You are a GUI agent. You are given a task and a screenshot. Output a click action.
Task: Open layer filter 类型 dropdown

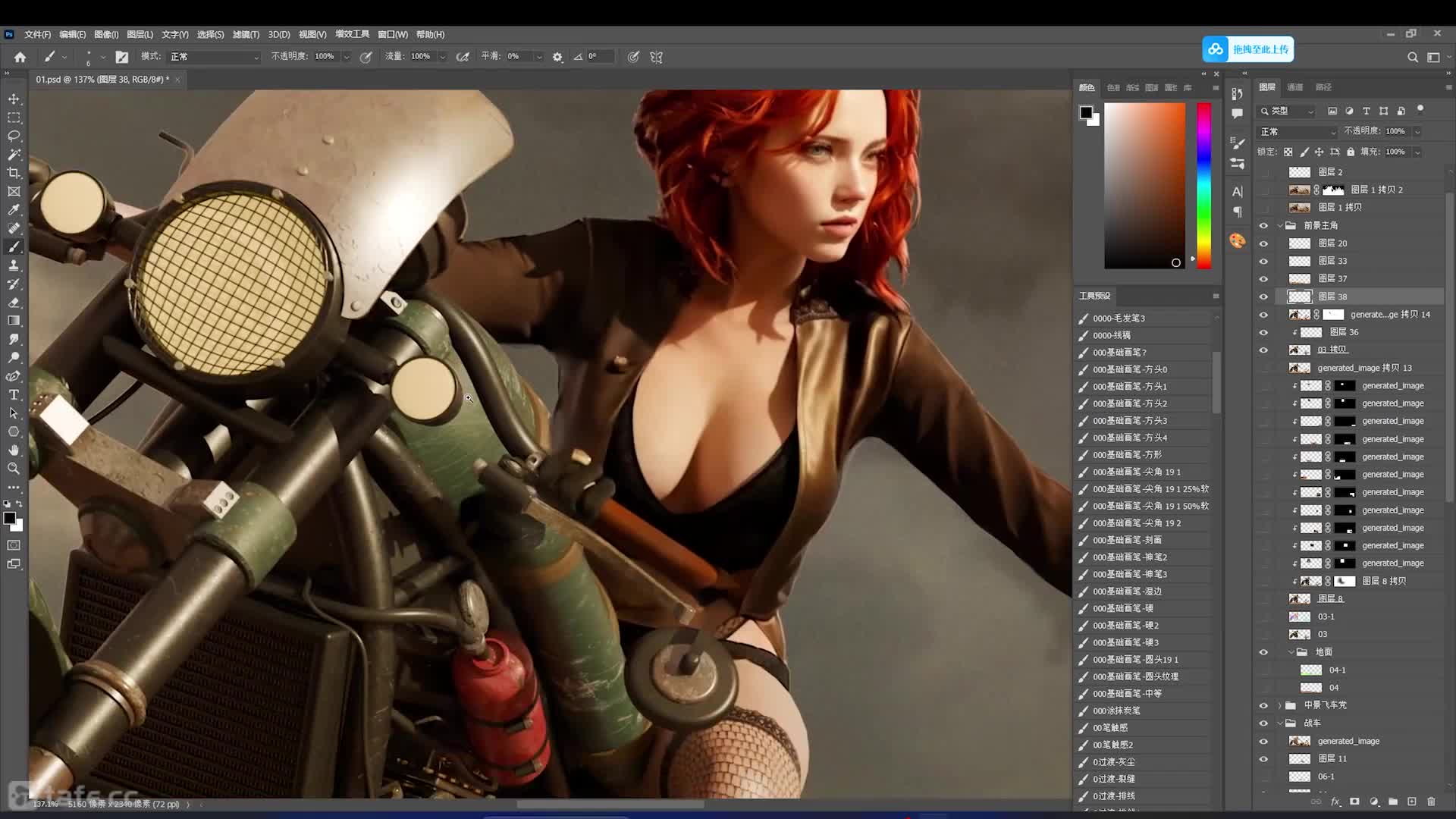pos(1288,111)
